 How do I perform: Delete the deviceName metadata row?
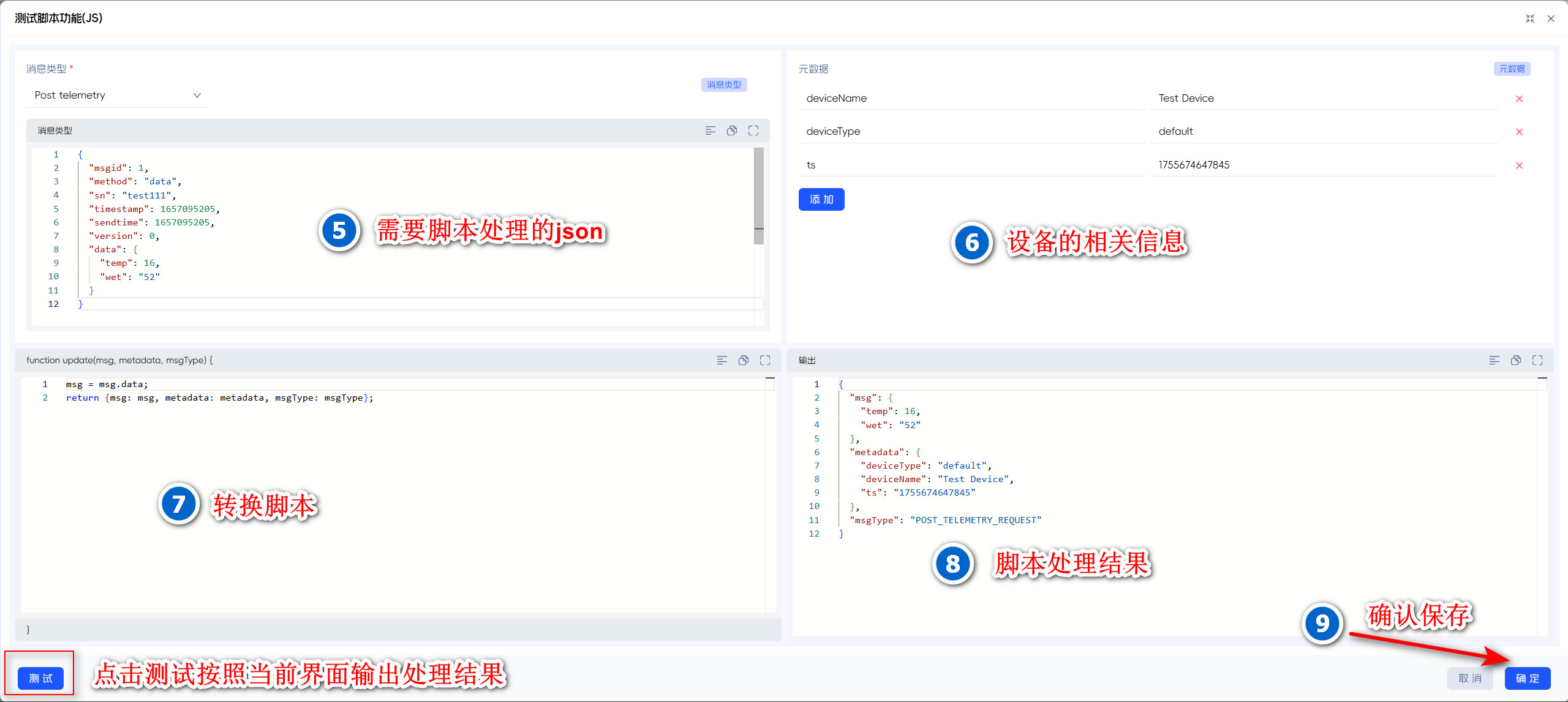pos(1519,99)
